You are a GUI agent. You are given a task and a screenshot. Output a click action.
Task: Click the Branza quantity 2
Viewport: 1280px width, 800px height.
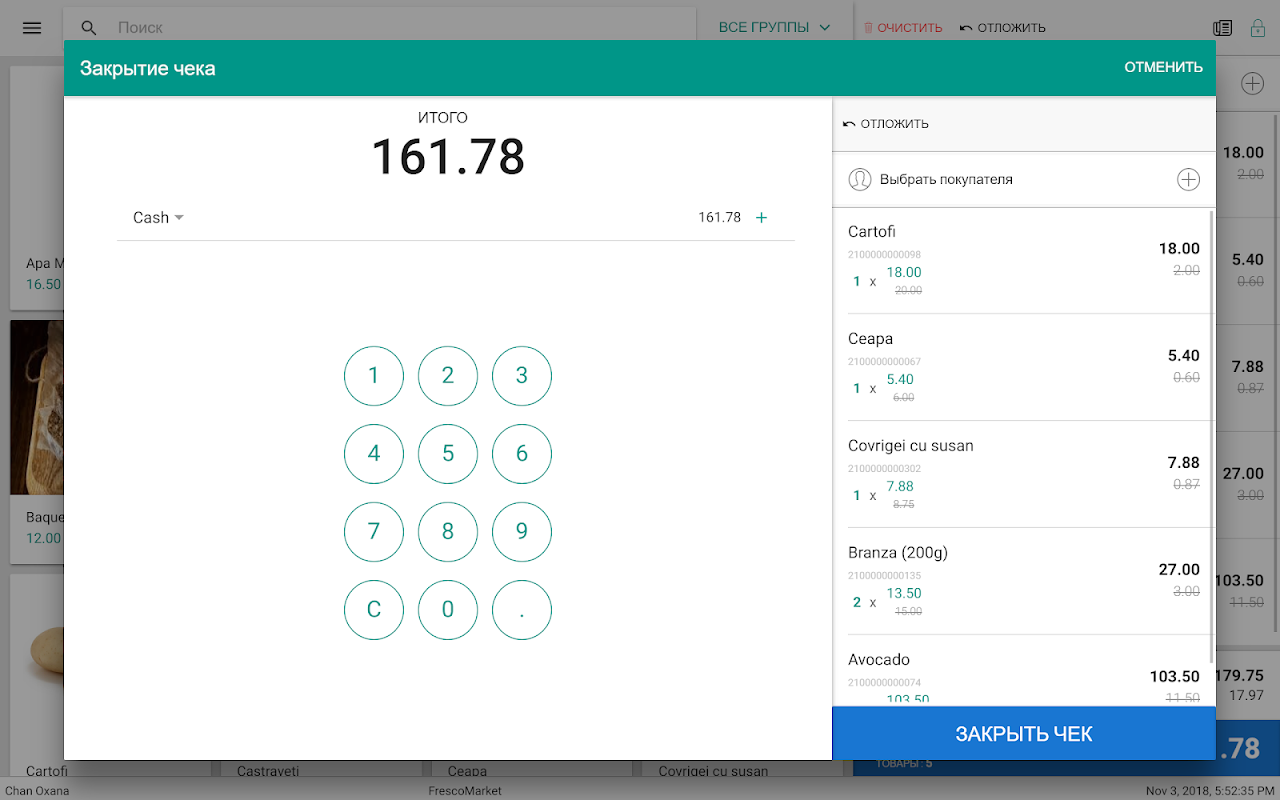[x=857, y=602]
